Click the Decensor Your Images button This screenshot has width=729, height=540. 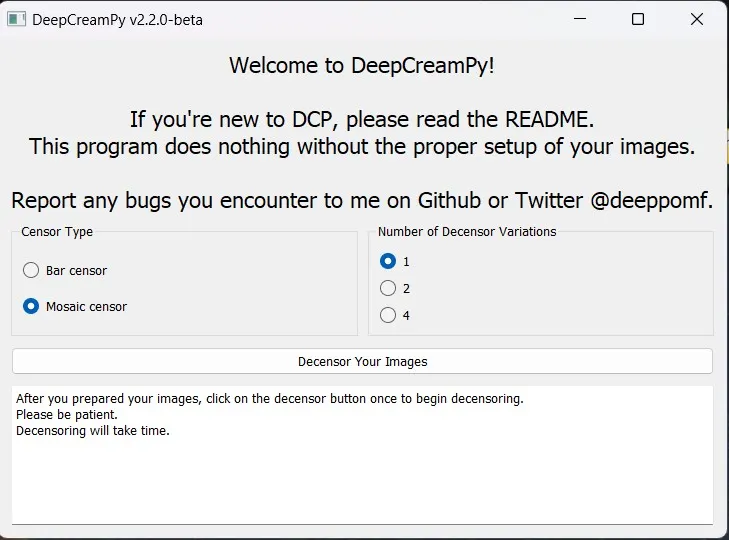pos(362,361)
